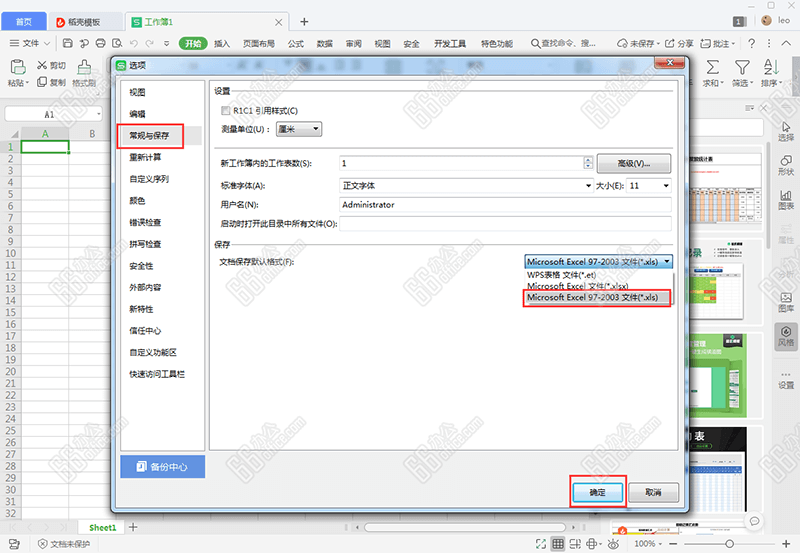Viewport: 800px width, 553px height.
Task: Select 自定义序列 in options sidebar
Action: (x=149, y=179)
